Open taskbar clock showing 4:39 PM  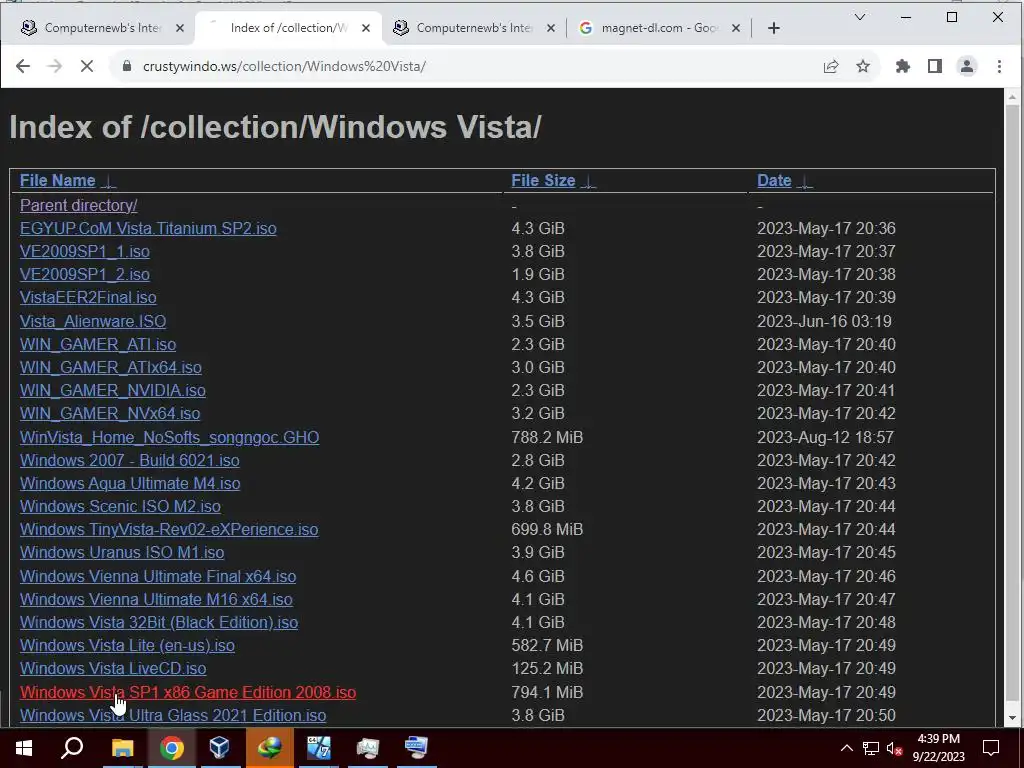tap(938, 748)
